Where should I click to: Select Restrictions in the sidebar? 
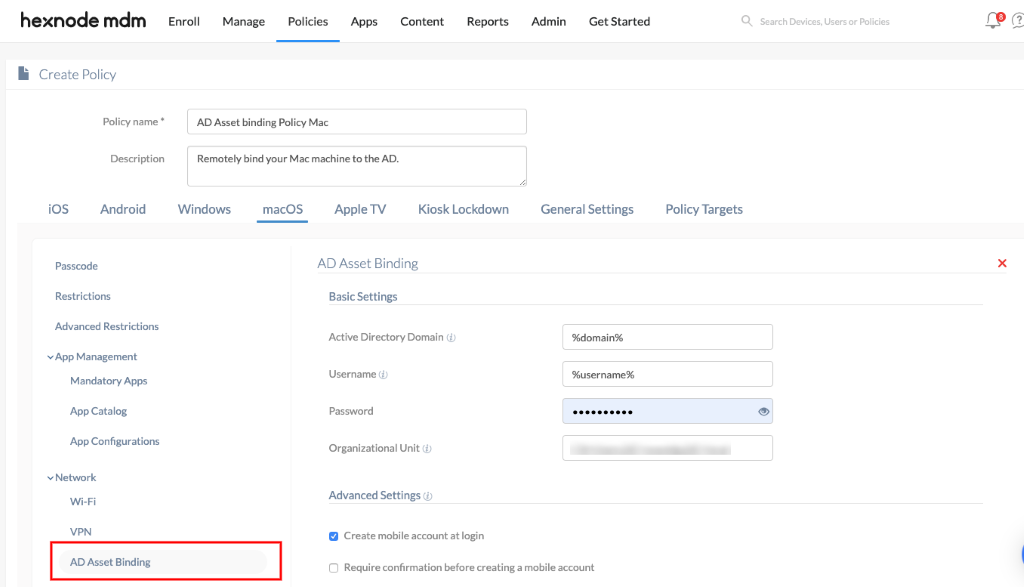tap(83, 296)
